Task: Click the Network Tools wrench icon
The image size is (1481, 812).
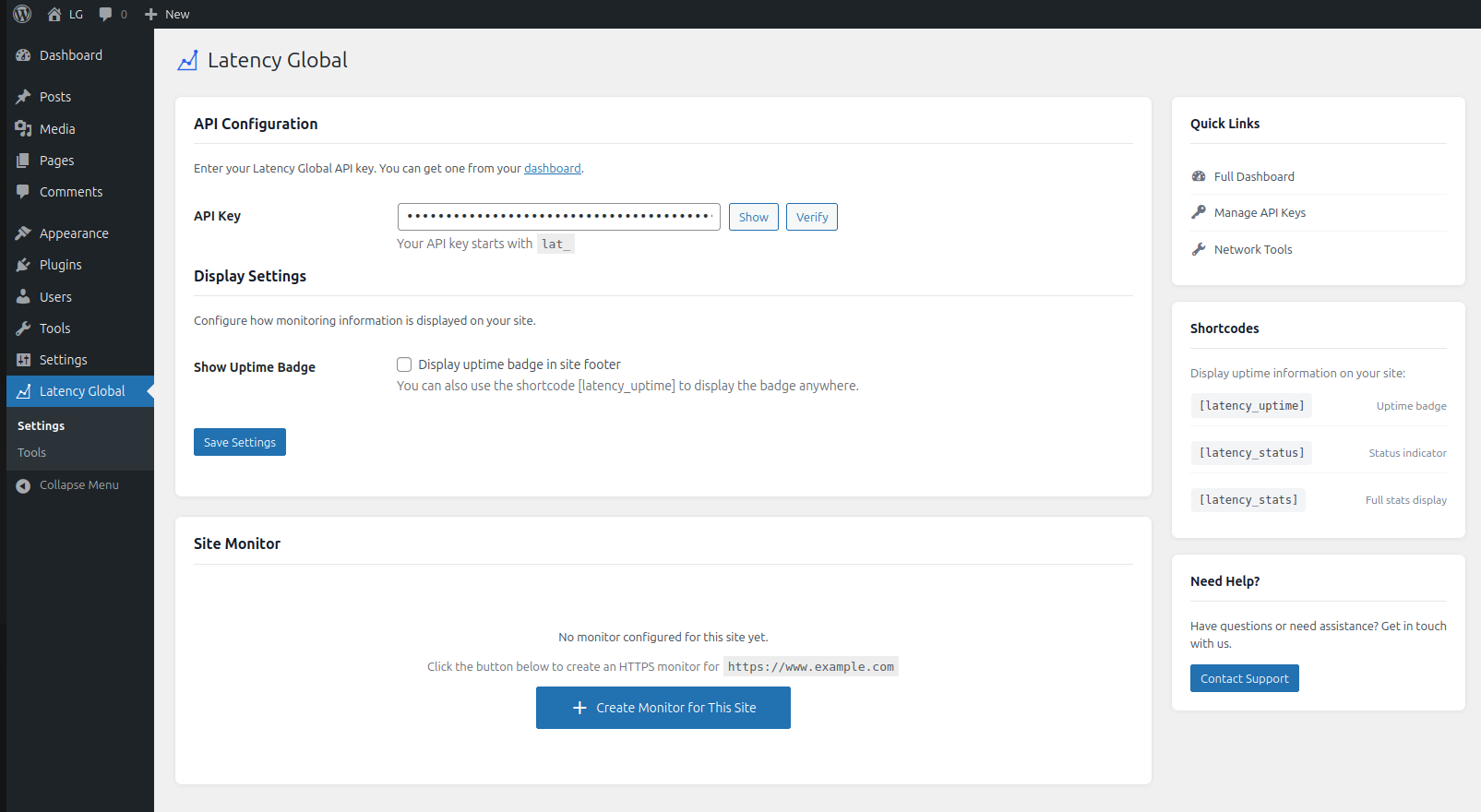Action: [x=1199, y=249]
